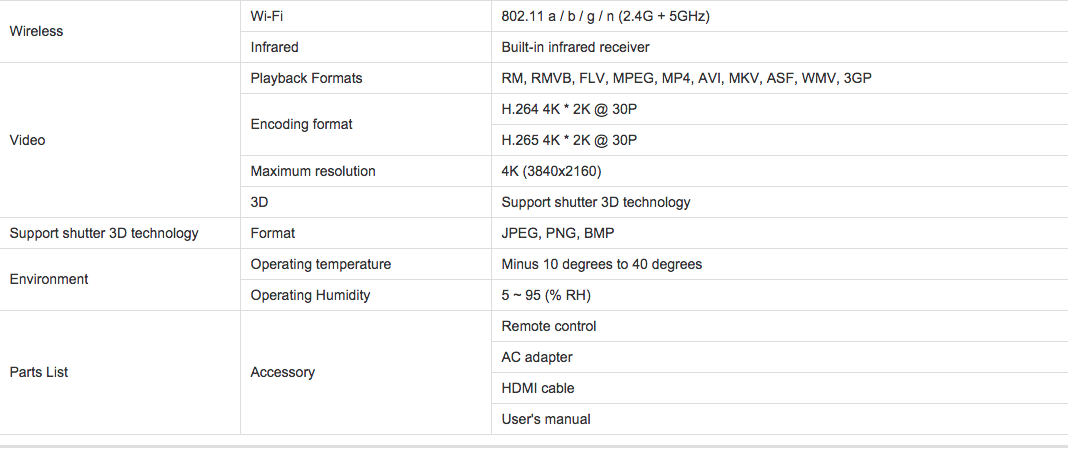This screenshot has height=449, width=1068.
Task: Click JPEG, PNG, BMP format value
Action: (x=558, y=233)
